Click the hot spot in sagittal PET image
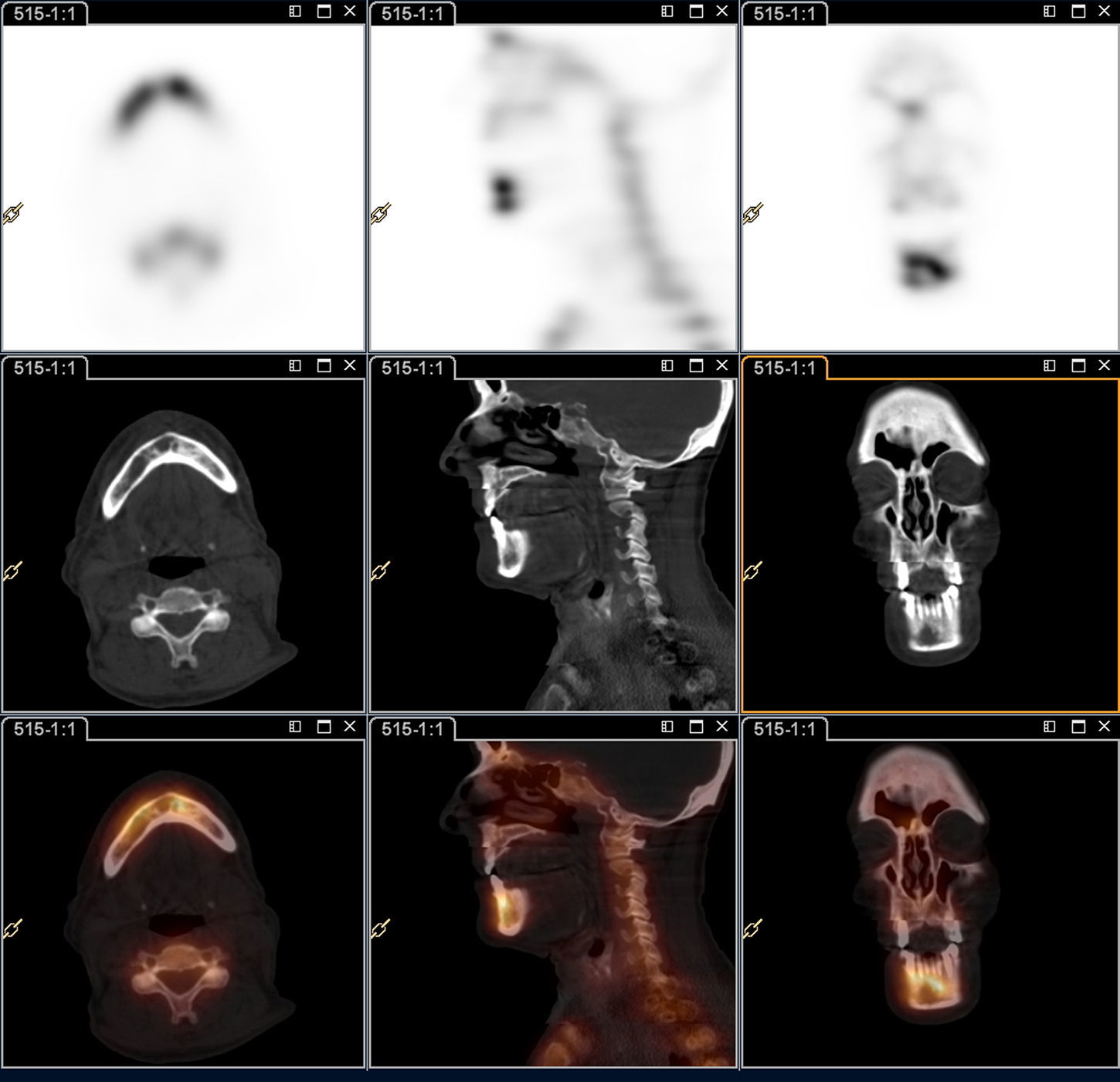 coord(504,193)
